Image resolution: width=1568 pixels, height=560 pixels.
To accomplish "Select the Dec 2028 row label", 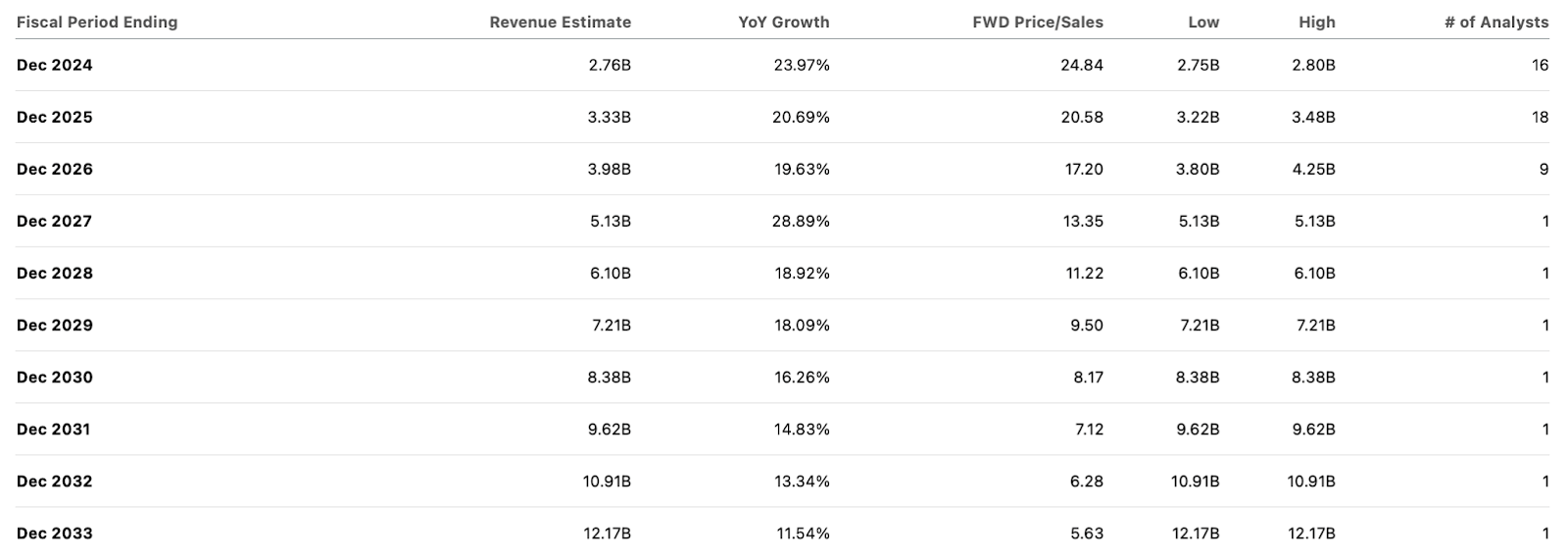I will click(55, 273).
